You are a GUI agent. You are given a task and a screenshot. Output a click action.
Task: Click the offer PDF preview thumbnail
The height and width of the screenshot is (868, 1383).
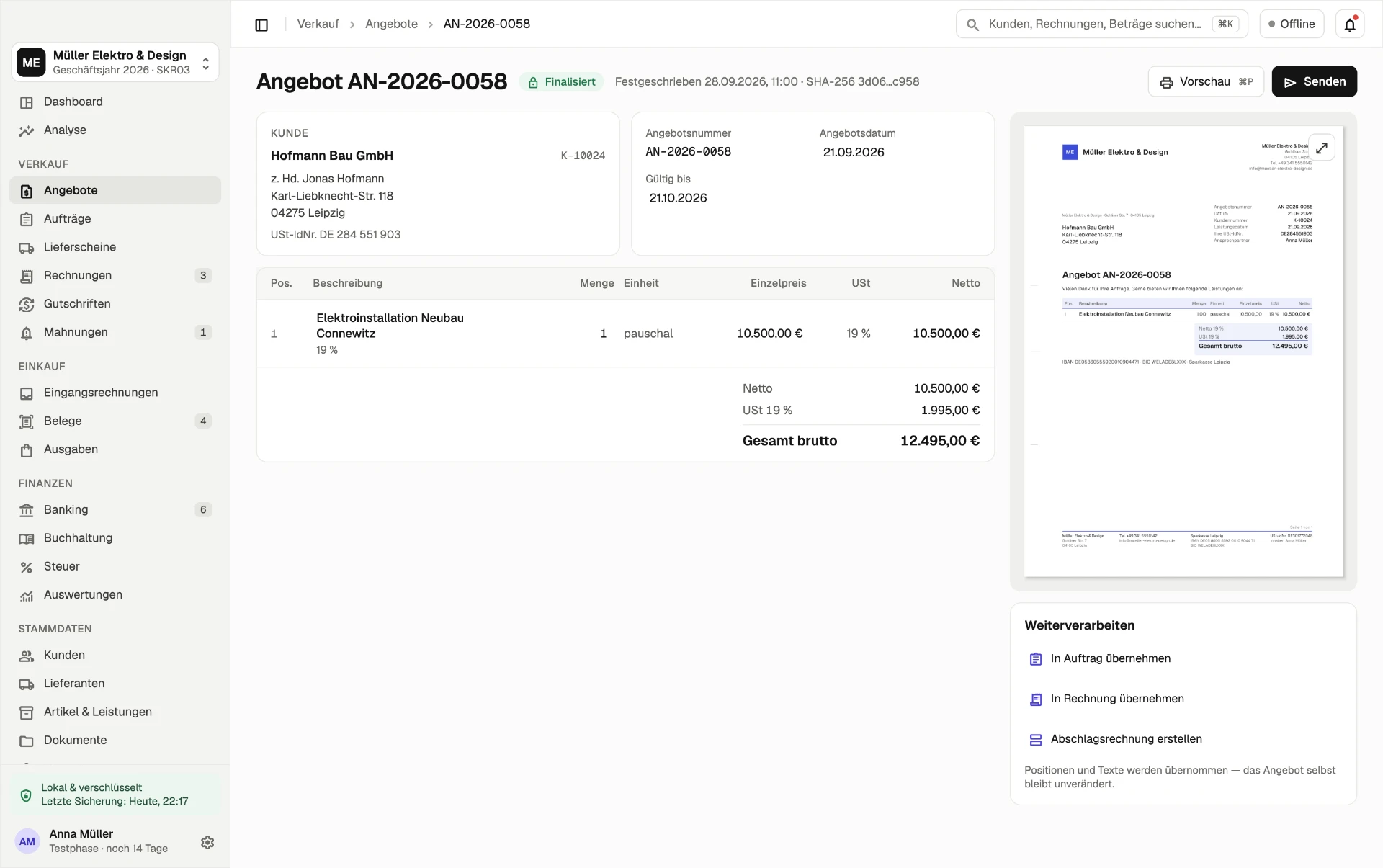pos(1183,352)
